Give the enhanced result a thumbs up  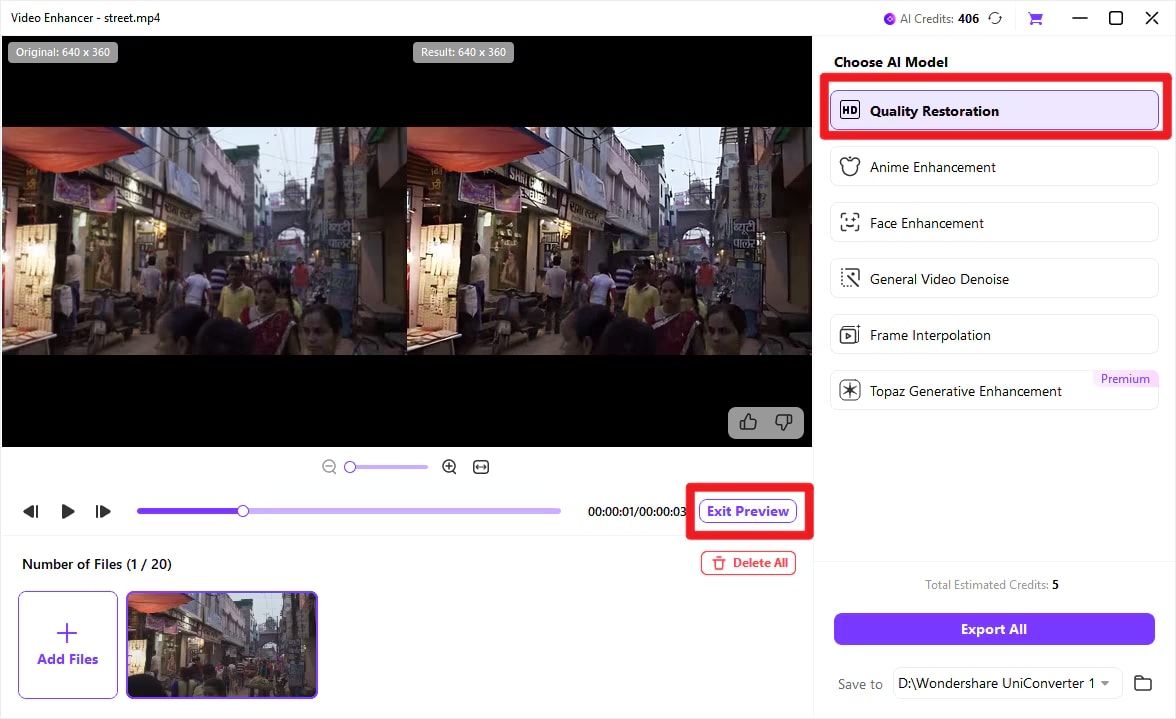[748, 423]
